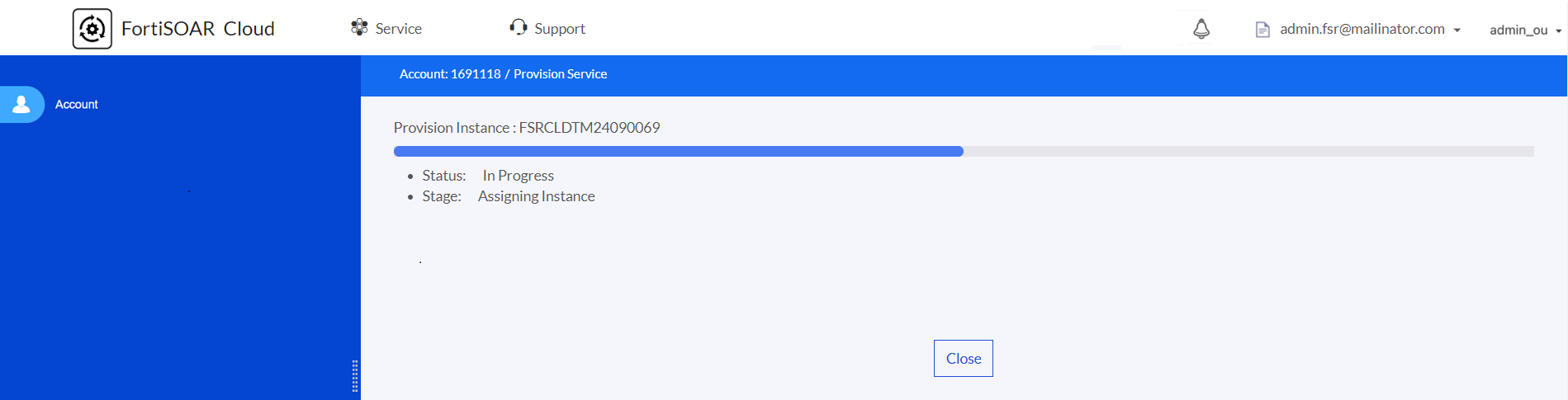This screenshot has width=1568, height=400.
Task: Click the provisioning progress bar
Action: coord(963,152)
